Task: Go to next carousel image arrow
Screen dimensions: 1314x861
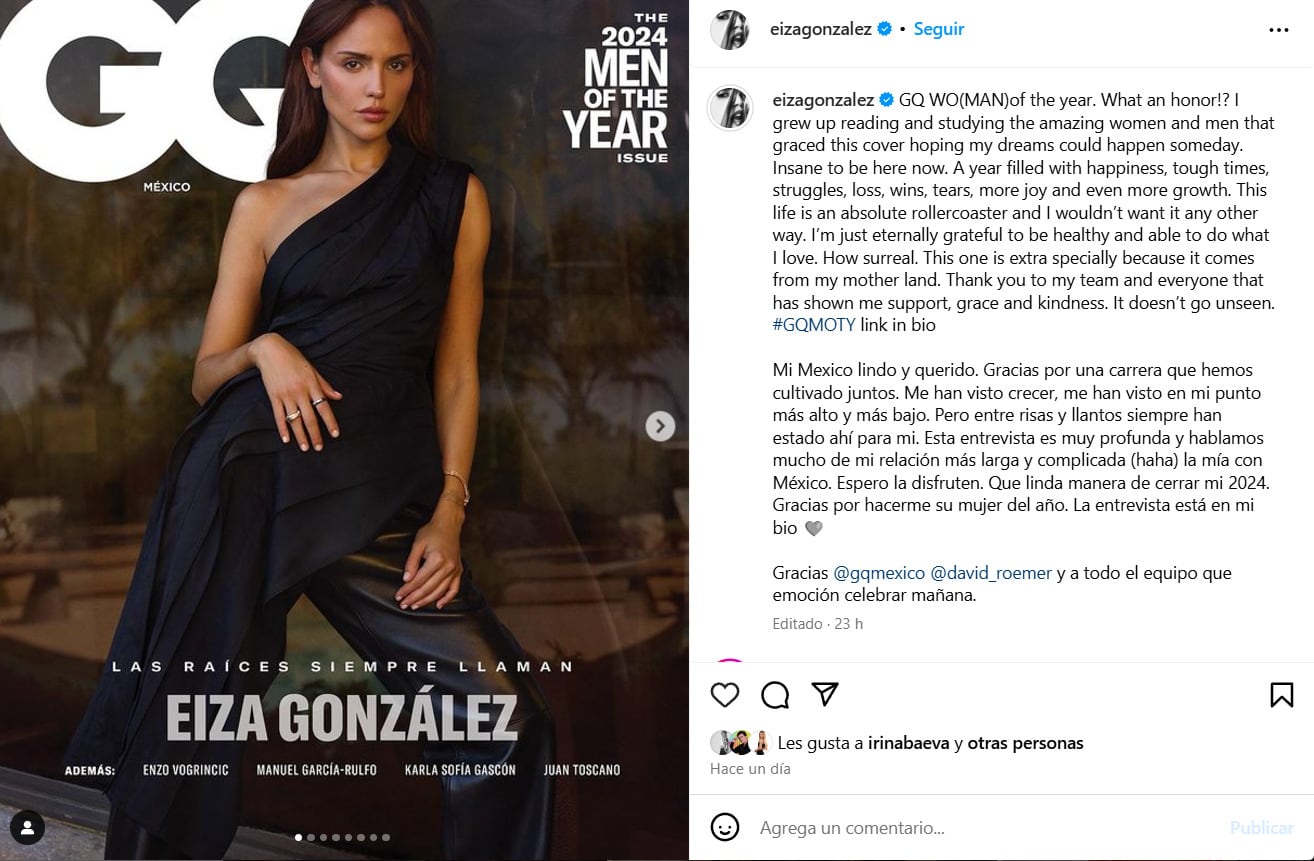Action: tap(659, 426)
